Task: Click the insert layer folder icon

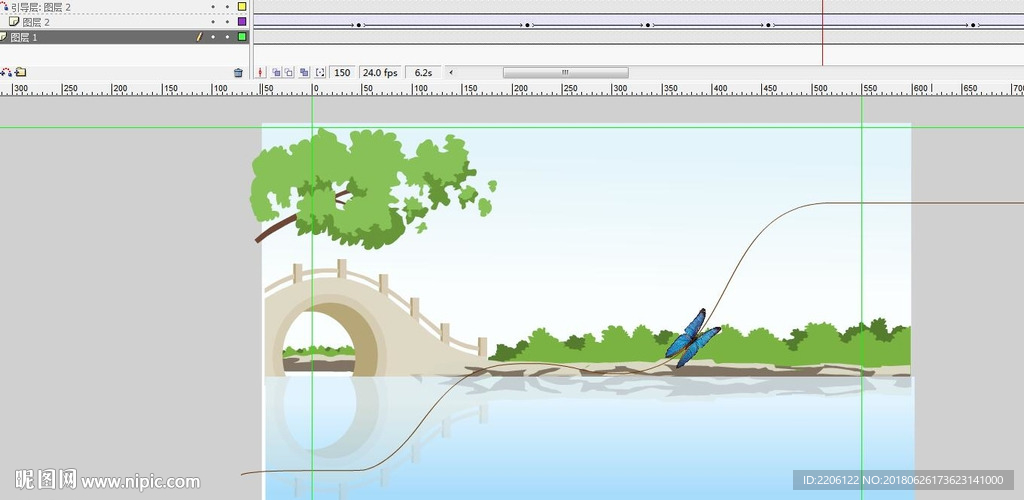Action: coord(20,72)
